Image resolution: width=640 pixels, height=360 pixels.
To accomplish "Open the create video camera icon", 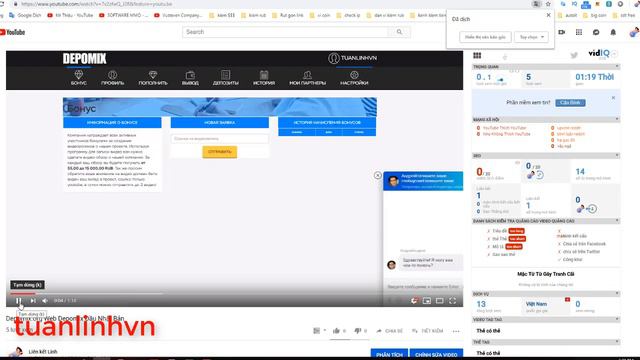I will tap(562, 32).
